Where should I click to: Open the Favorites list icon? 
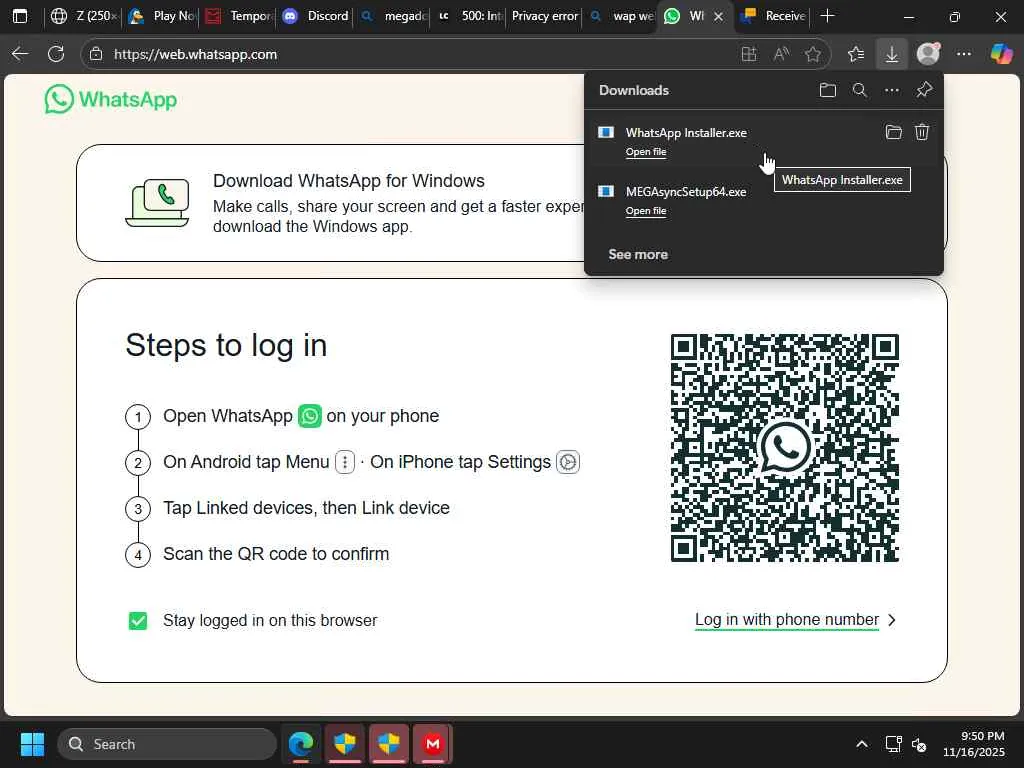click(856, 54)
